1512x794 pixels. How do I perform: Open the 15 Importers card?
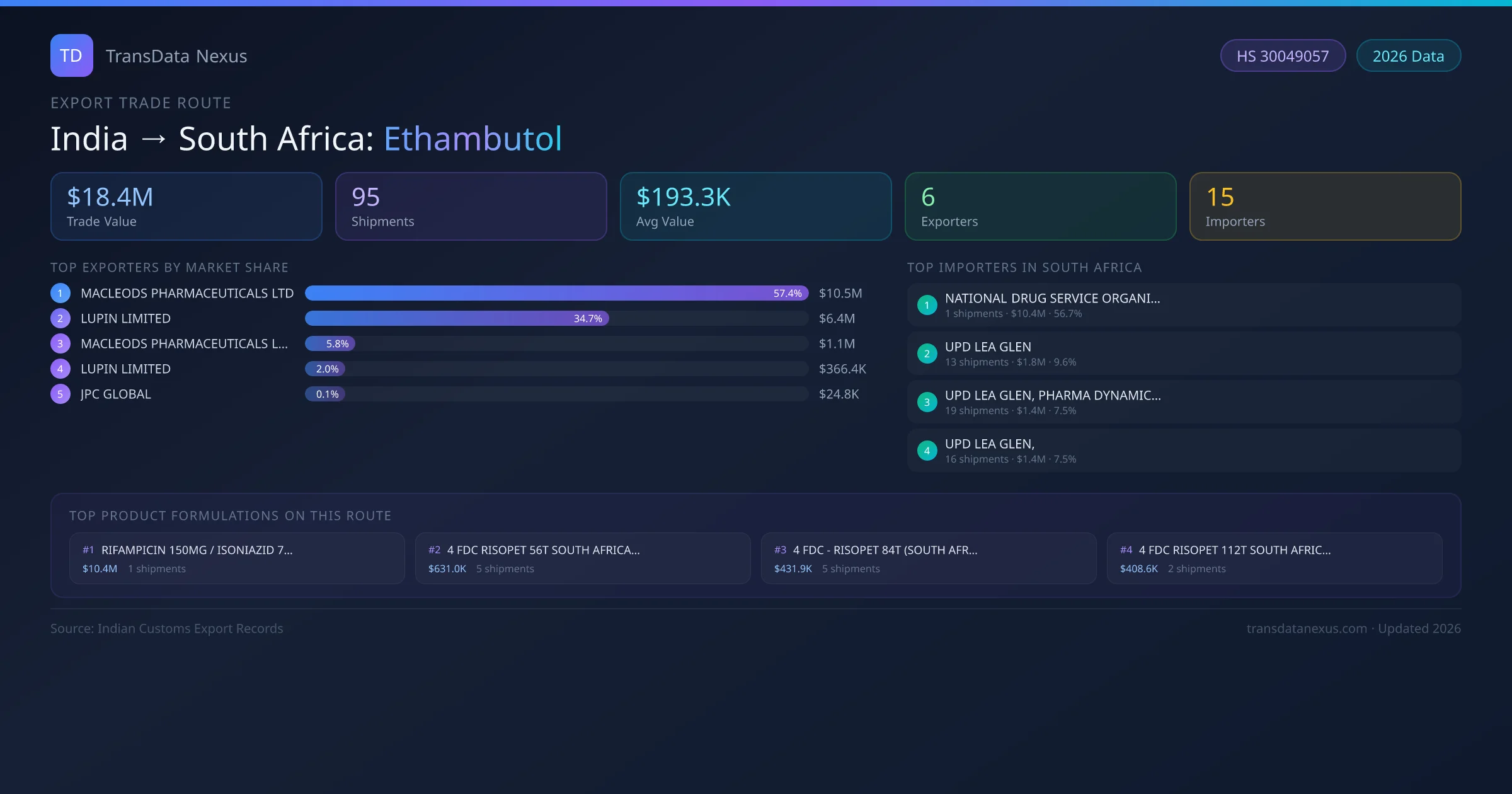coord(1325,206)
